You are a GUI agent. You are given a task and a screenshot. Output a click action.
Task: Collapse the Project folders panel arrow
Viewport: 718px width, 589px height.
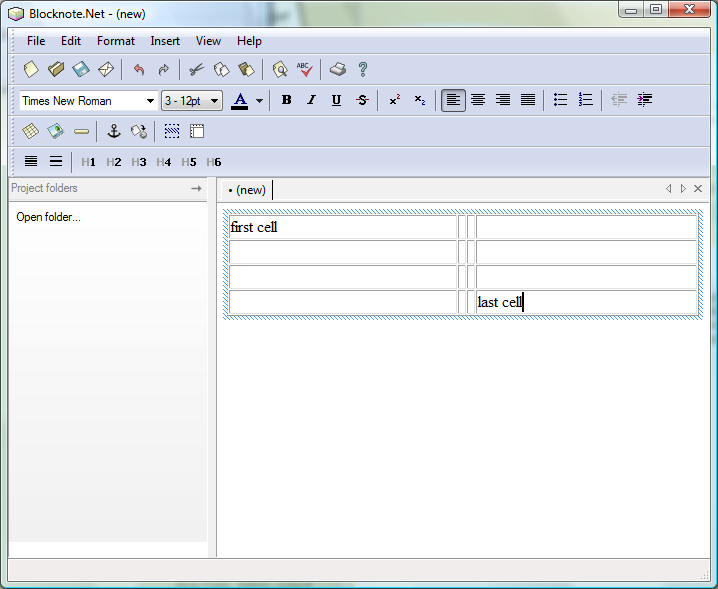(x=196, y=188)
